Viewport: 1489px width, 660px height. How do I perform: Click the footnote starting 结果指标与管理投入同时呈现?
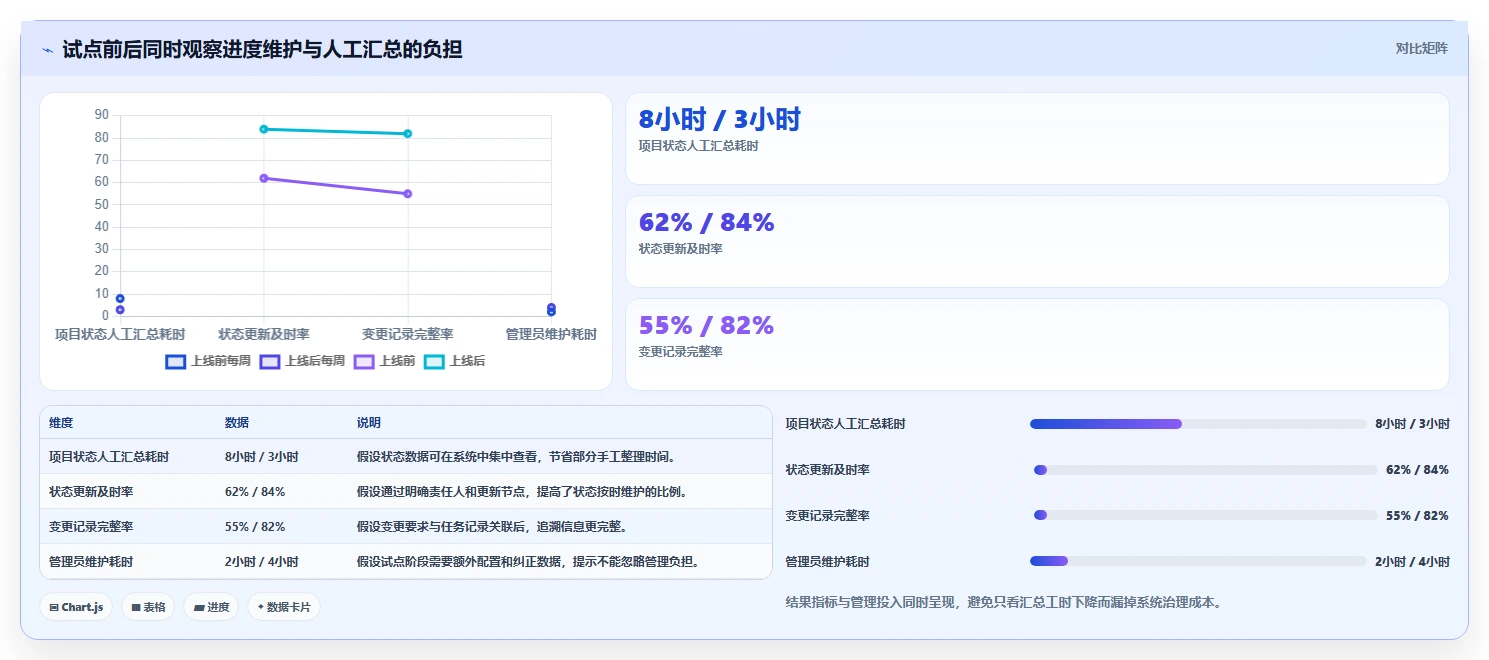point(1004,603)
